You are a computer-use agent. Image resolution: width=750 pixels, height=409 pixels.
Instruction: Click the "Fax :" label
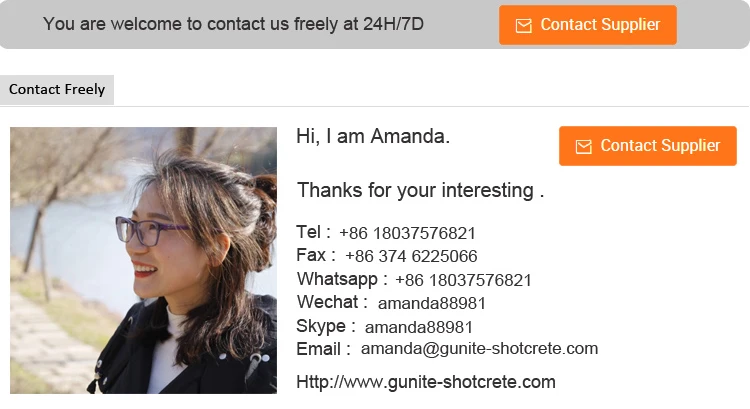pos(316,256)
